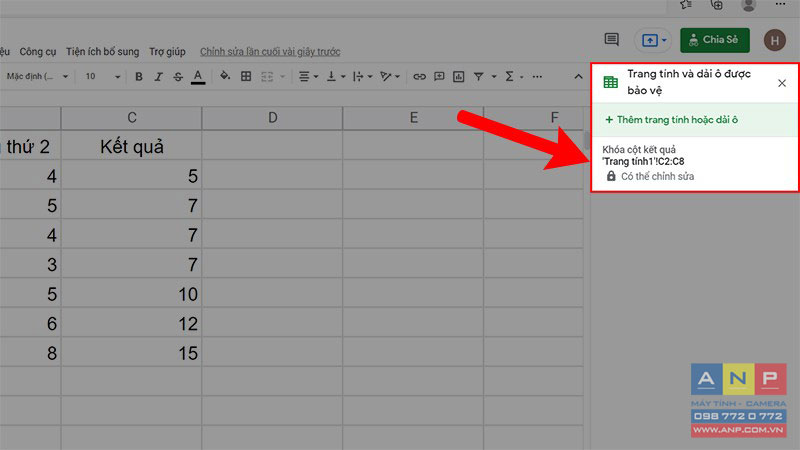This screenshot has height=450, width=800.
Task: Insert a link
Action: pyautogui.click(x=419, y=77)
